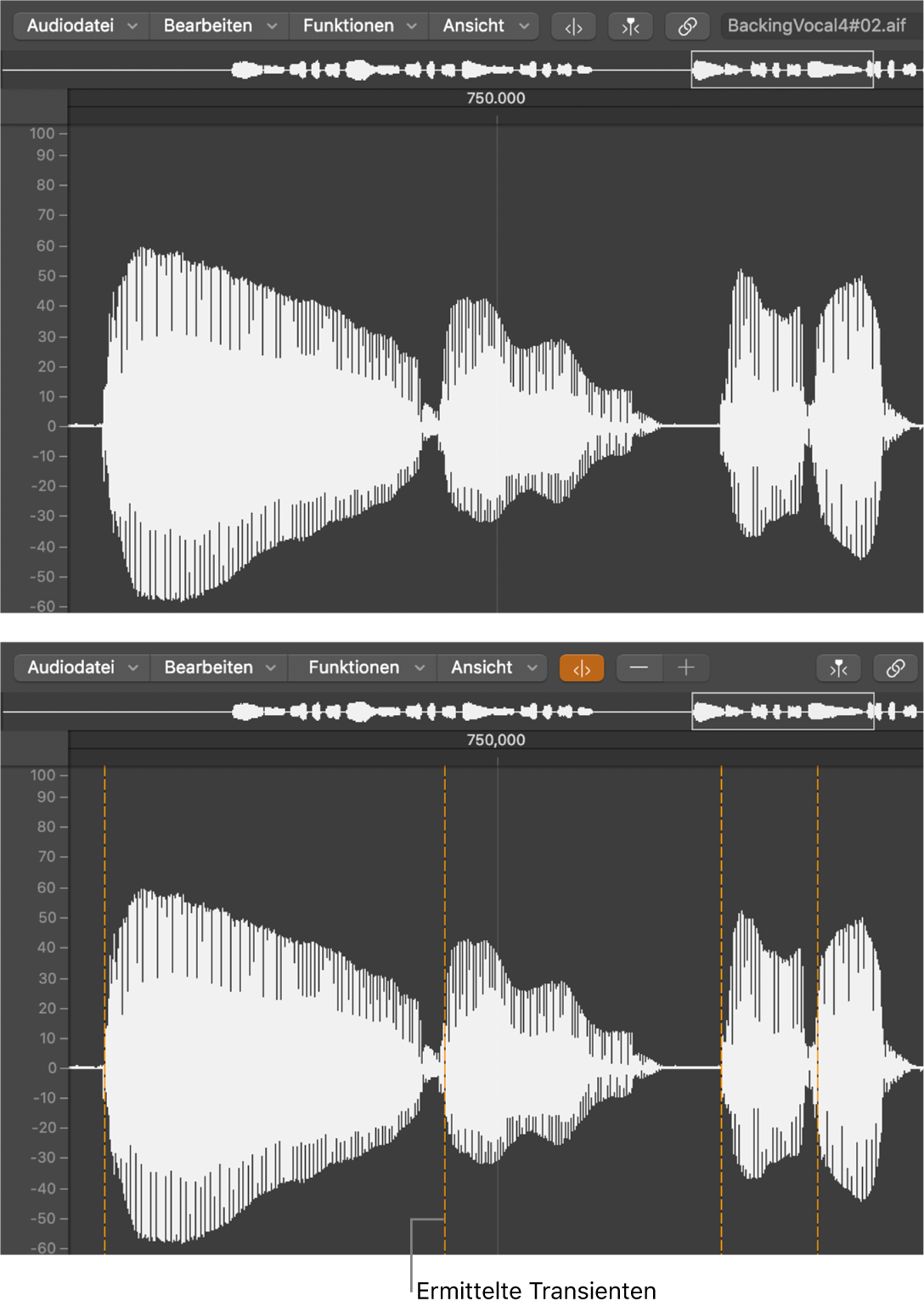Expand the Funktionen dropdown in upper editor
Viewport: 924px width, 1312px height.
pyautogui.click(x=358, y=25)
